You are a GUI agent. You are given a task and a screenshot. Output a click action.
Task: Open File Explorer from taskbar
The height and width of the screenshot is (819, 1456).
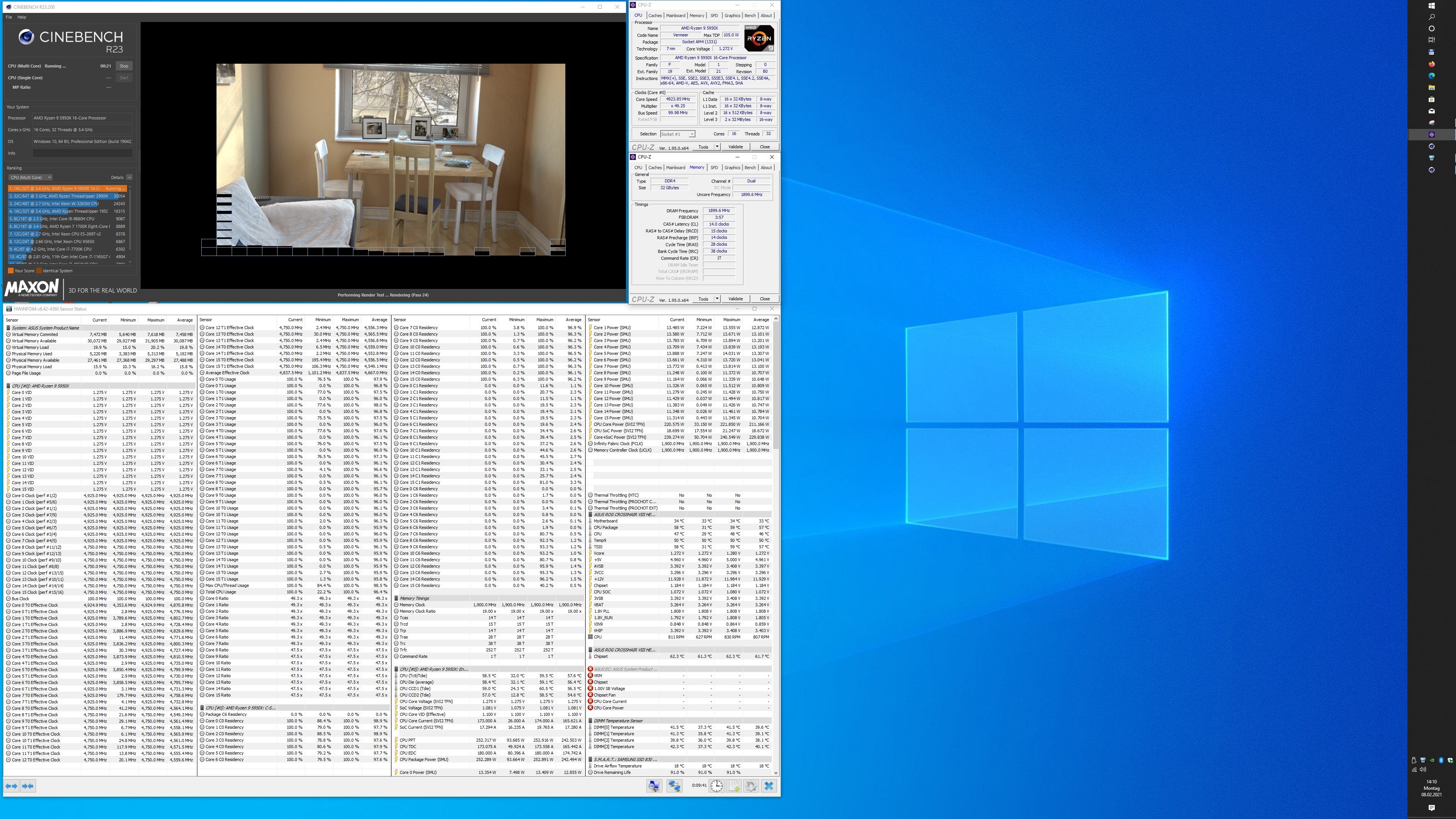coord(1432,88)
